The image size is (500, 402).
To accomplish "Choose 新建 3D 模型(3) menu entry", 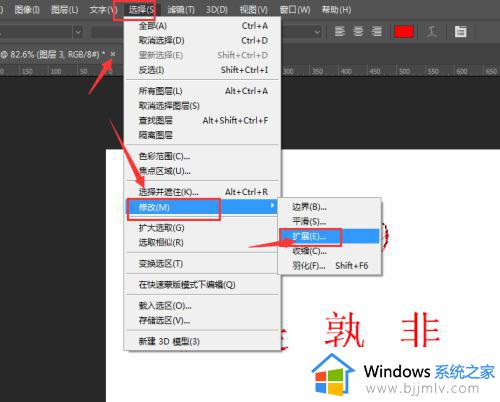I will click(x=203, y=341).
